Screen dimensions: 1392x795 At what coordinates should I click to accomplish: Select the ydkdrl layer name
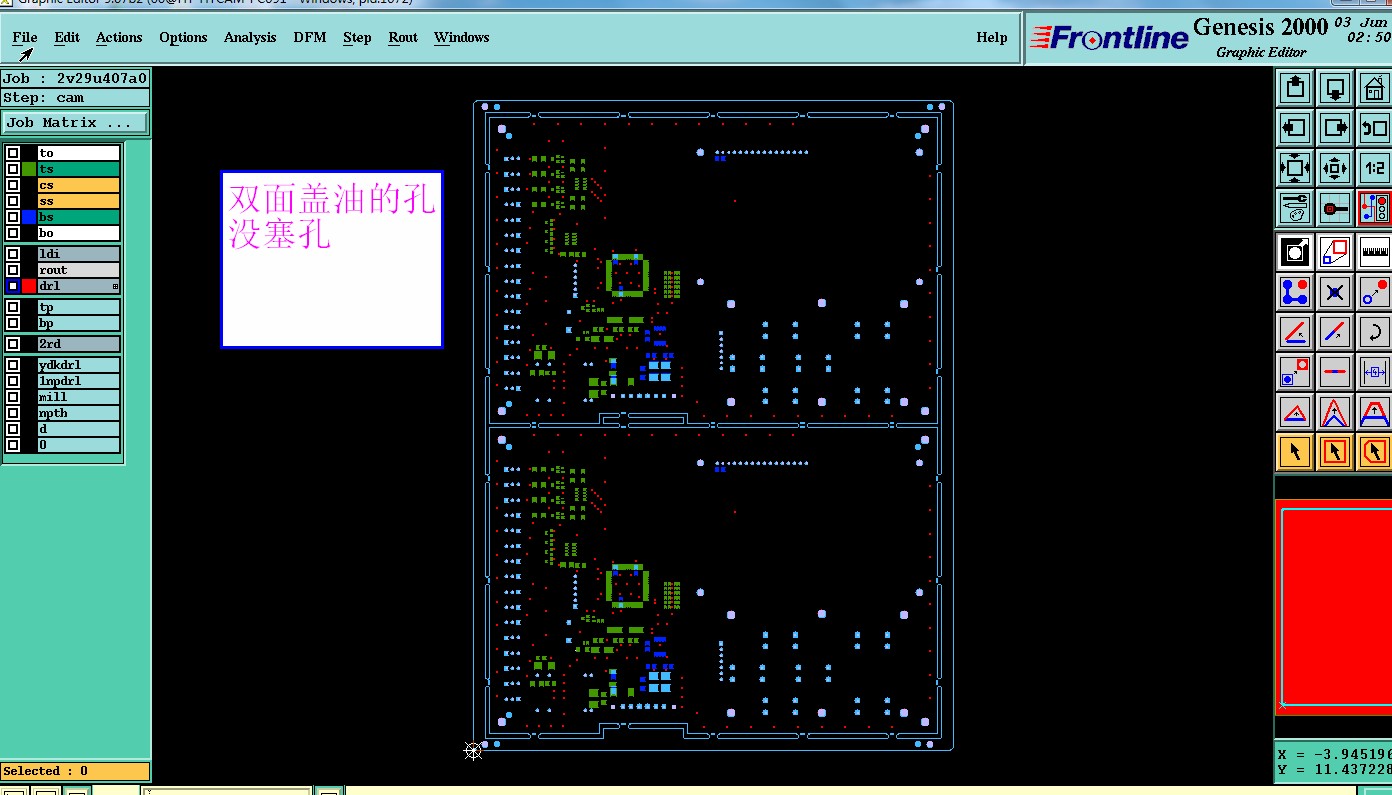(x=79, y=365)
